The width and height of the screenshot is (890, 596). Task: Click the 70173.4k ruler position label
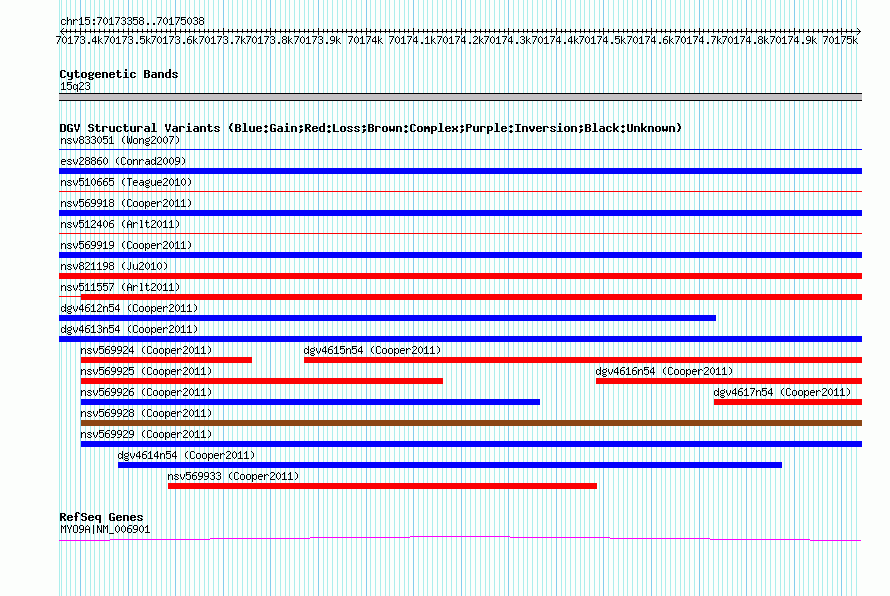coord(80,40)
